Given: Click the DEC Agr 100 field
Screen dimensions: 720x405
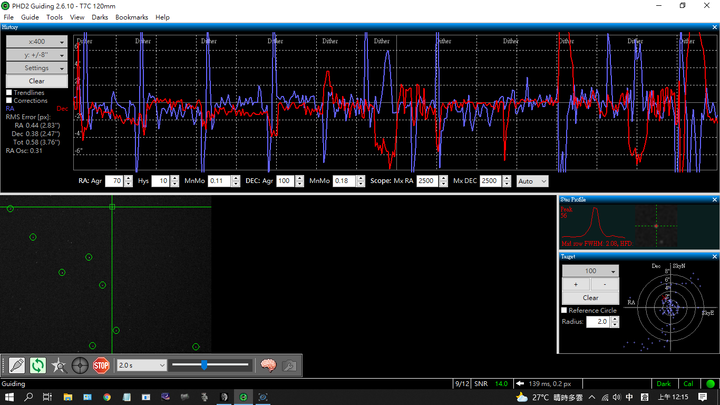Looking at the screenshot, I should (285, 181).
